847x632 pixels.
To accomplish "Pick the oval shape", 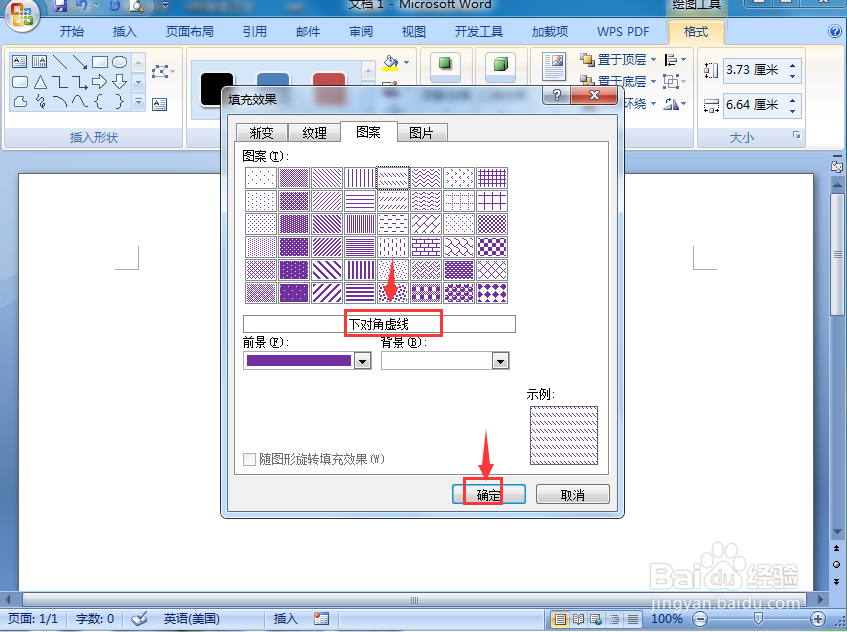I will tap(119, 62).
